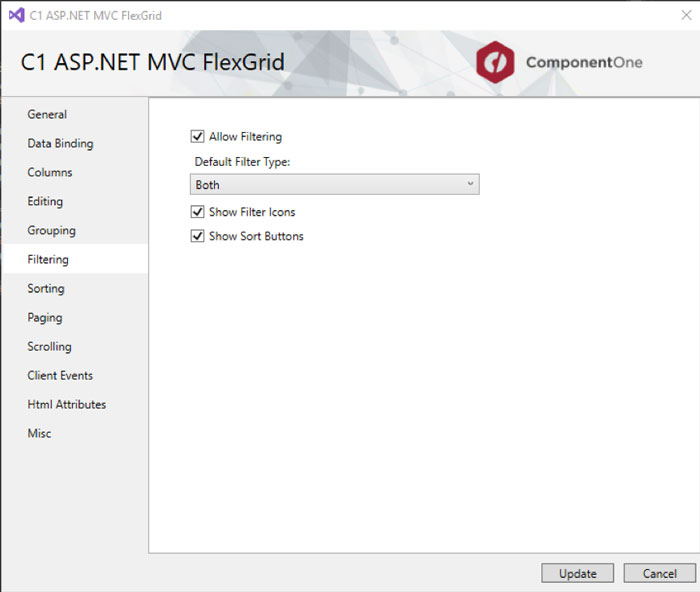The width and height of the screenshot is (700, 592).
Task: Uncheck the Allow Filtering checkbox
Action: [197, 136]
